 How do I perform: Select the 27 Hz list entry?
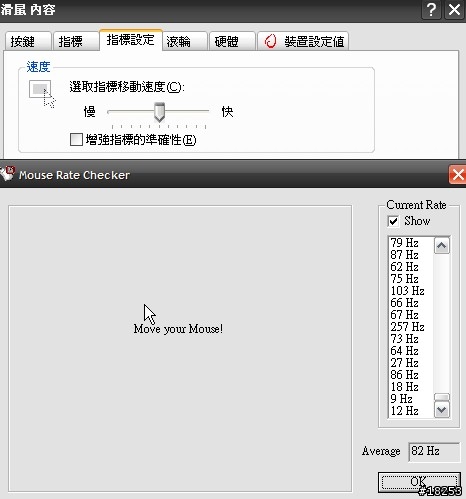click(411, 363)
